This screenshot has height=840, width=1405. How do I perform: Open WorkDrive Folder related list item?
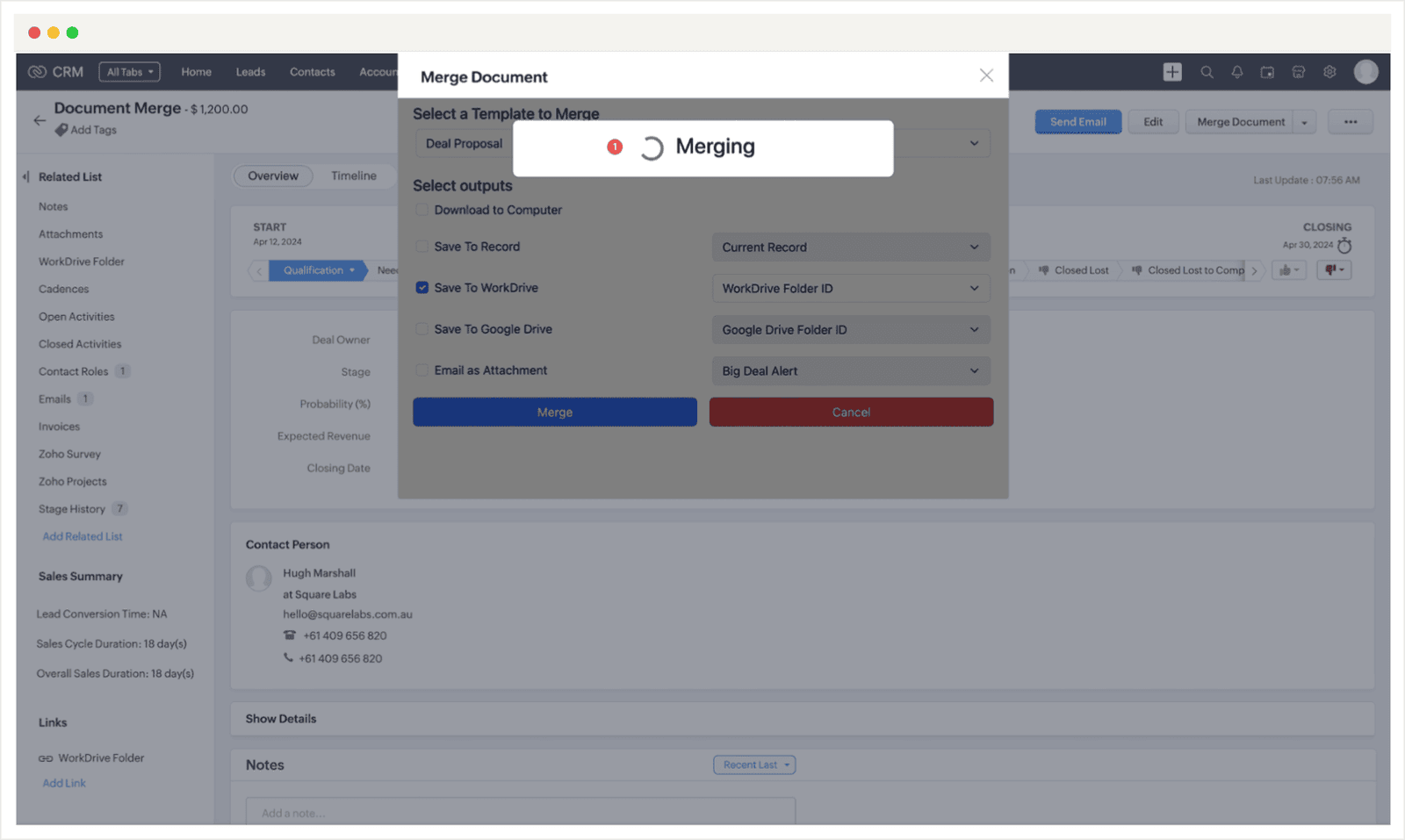82,262
